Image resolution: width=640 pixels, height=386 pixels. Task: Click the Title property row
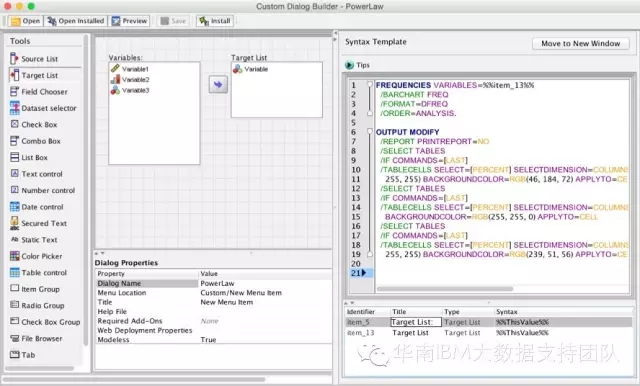pos(213,302)
